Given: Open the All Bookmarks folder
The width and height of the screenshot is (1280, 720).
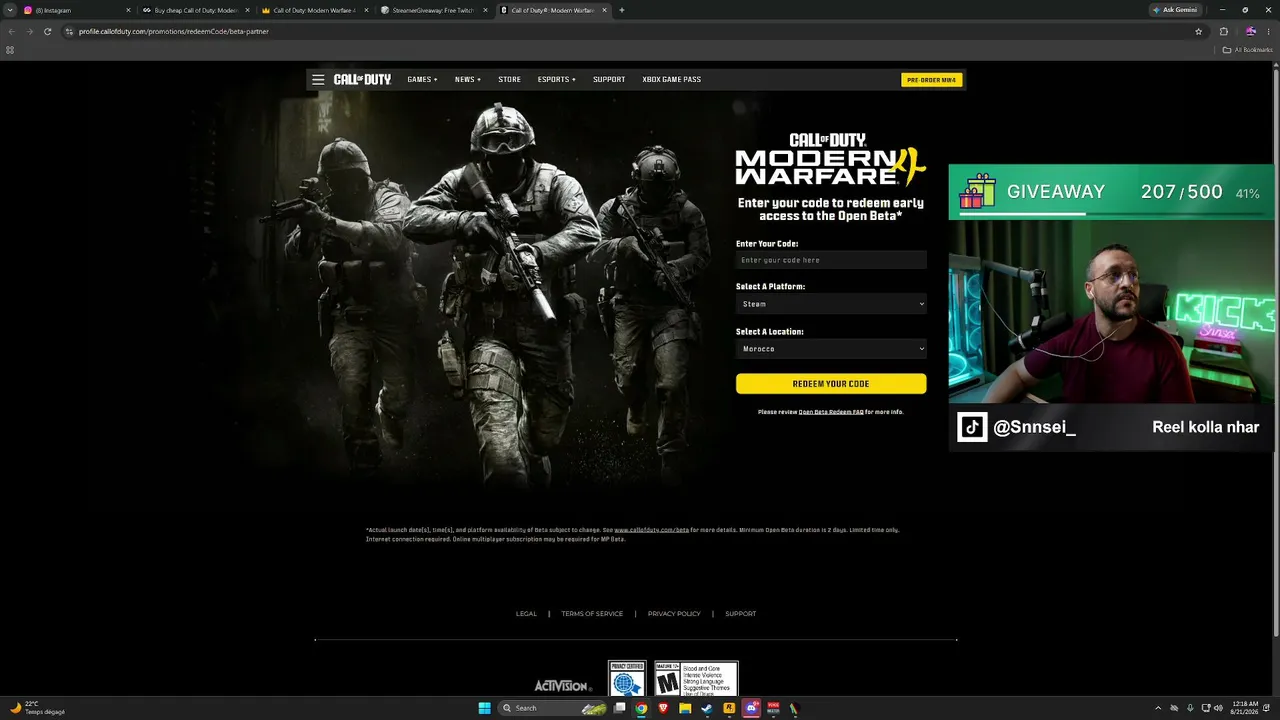Looking at the screenshot, I should coord(1248,50).
